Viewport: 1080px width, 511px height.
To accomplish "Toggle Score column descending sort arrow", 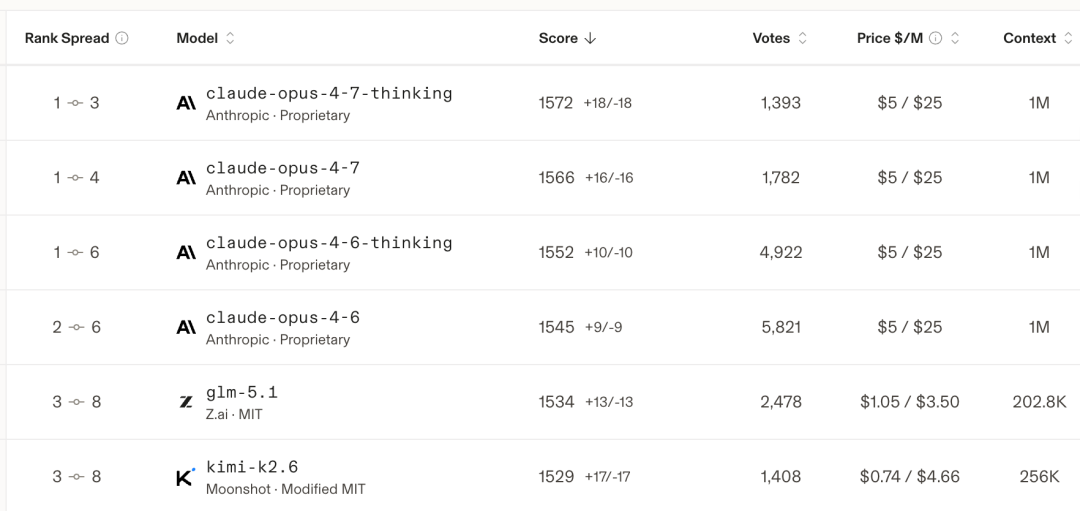I will coord(590,39).
